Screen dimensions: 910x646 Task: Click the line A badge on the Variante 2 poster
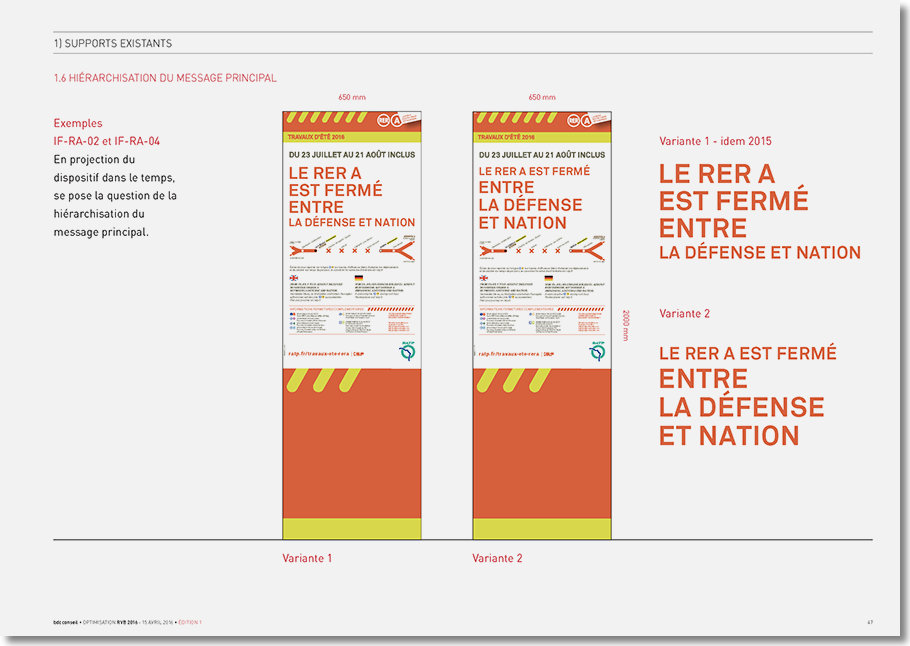[587, 120]
